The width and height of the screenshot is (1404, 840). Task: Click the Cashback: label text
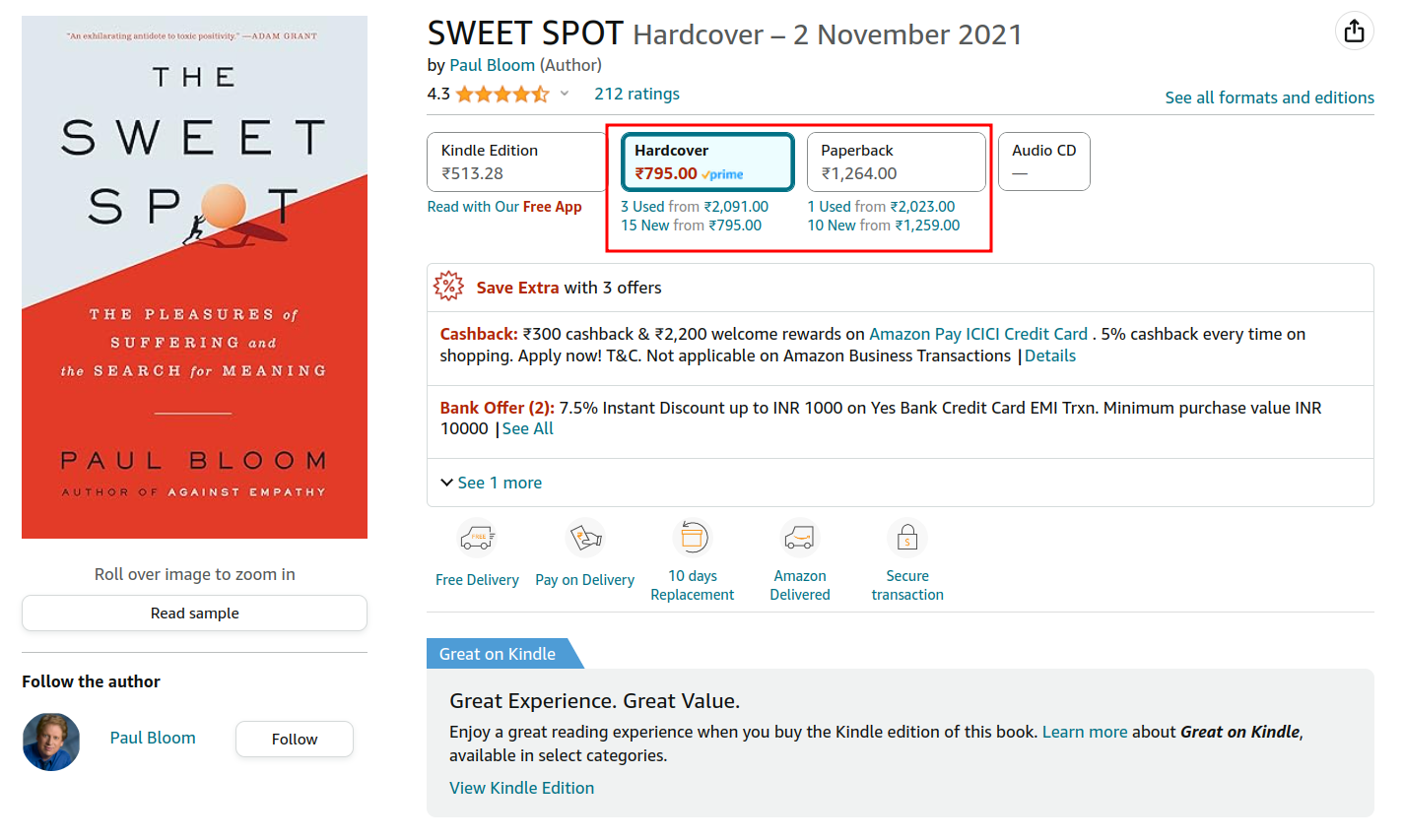coord(479,334)
